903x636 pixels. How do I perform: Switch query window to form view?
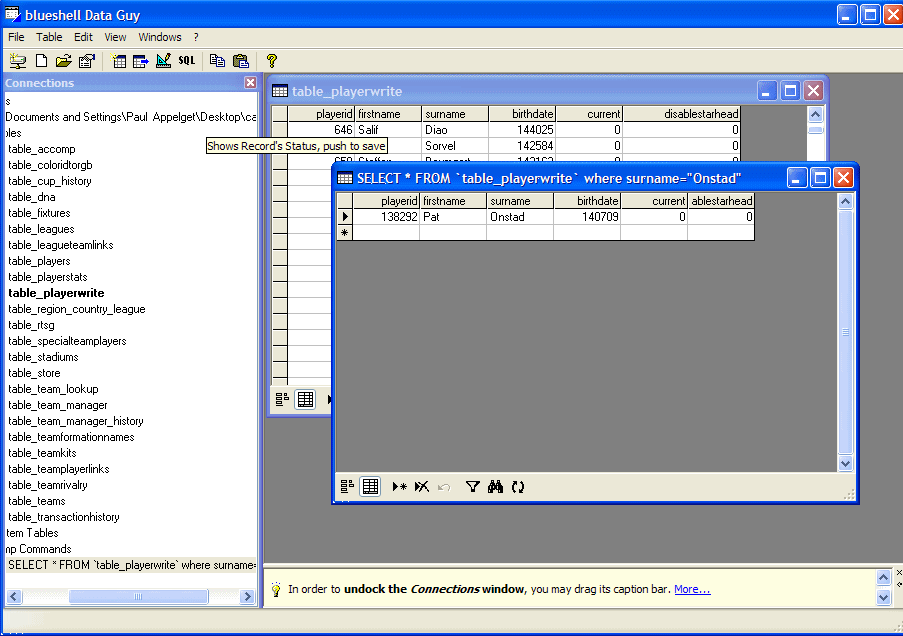[x=348, y=487]
